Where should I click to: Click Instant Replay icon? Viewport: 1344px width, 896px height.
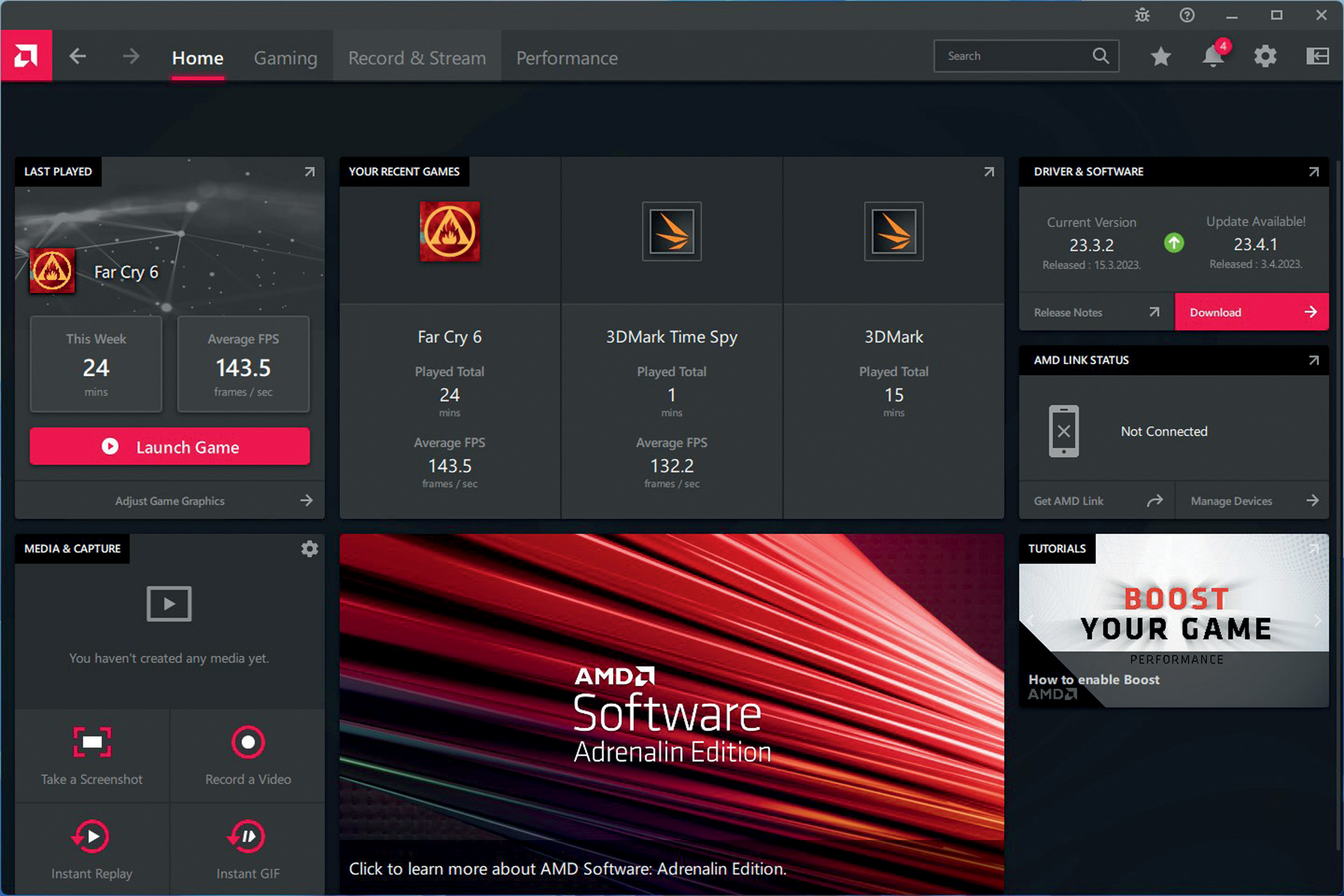91,837
